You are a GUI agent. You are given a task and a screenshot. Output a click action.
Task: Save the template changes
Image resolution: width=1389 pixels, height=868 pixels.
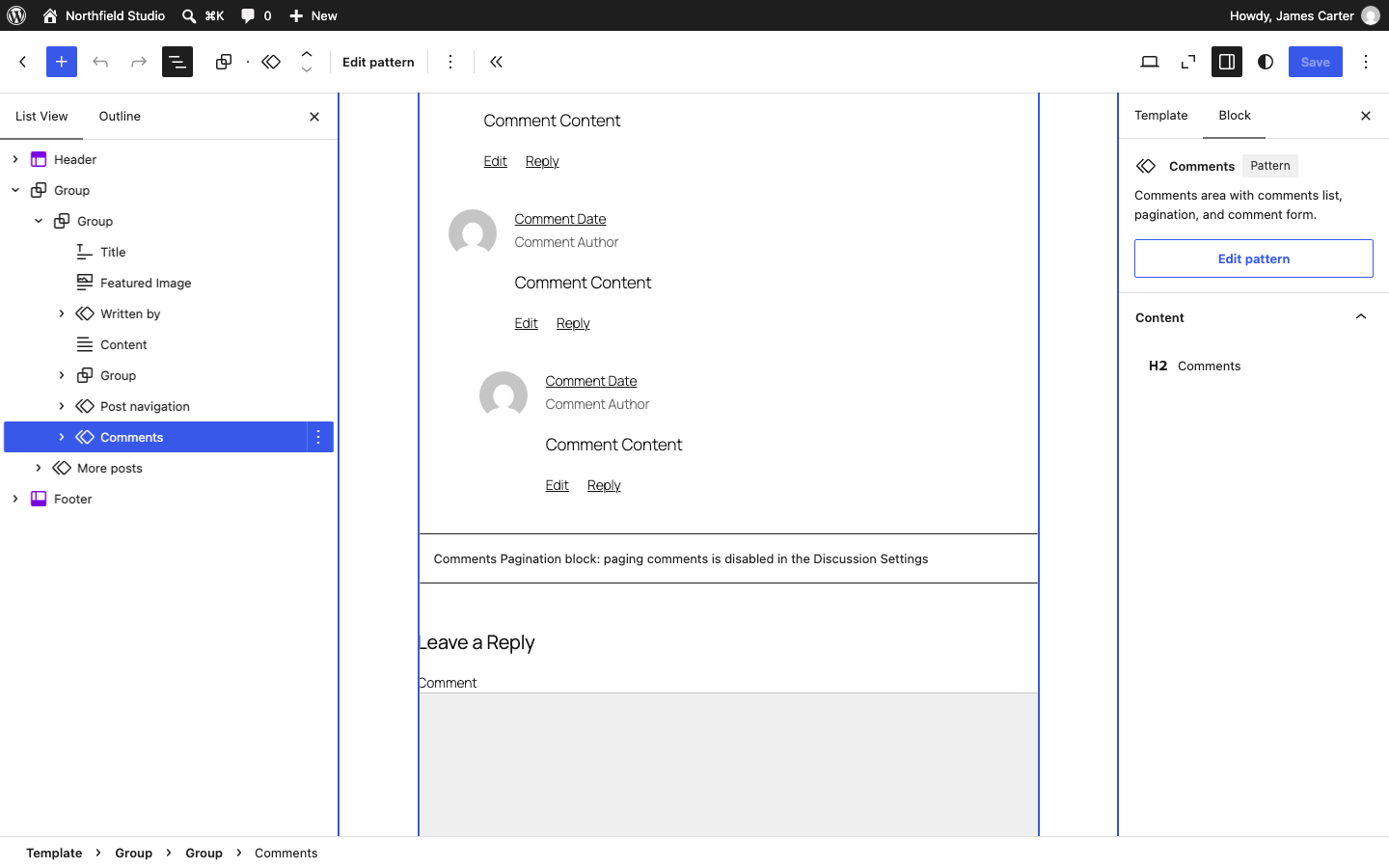[1316, 62]
